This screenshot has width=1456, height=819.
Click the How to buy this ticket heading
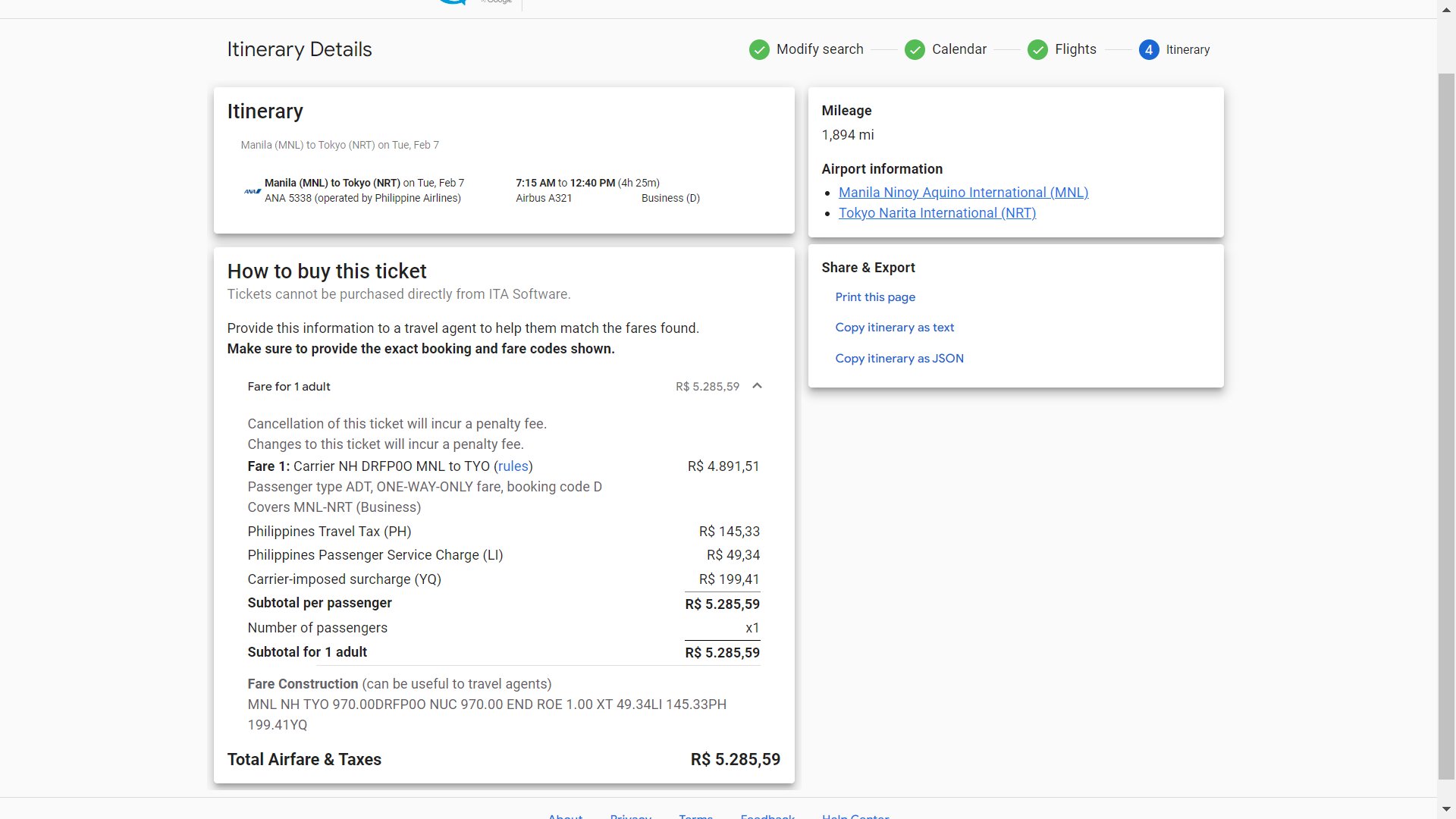327,271
